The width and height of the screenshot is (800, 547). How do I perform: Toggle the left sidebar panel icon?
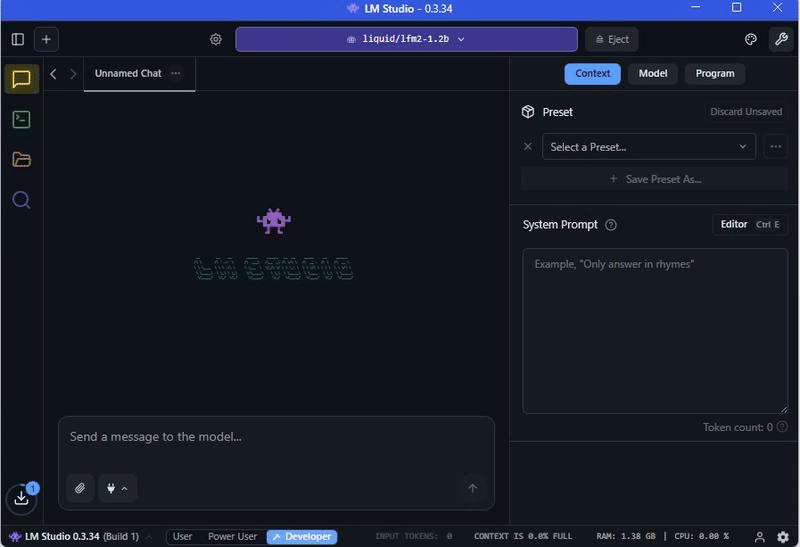18,39
